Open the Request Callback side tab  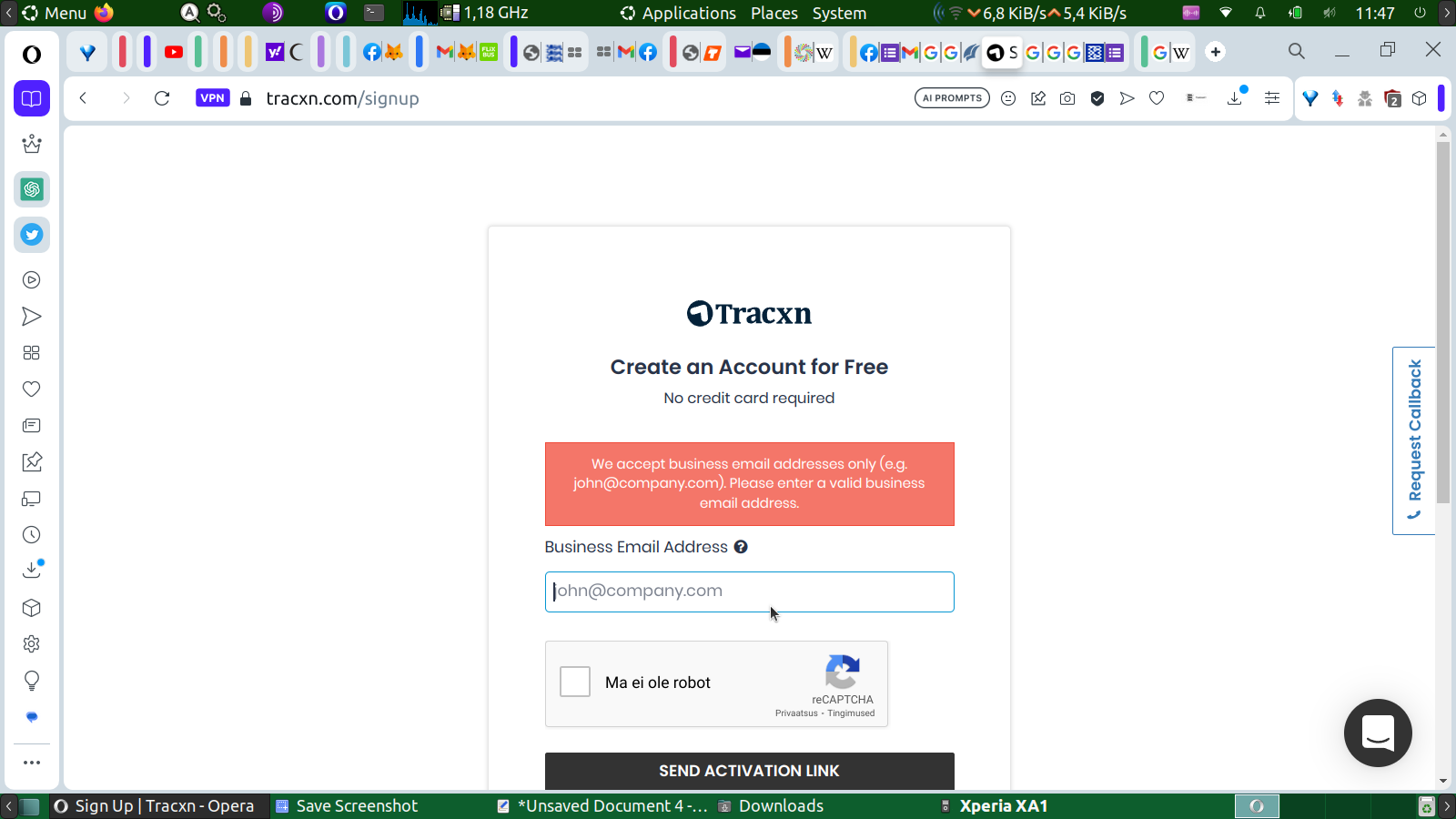tap(1414, 440)
